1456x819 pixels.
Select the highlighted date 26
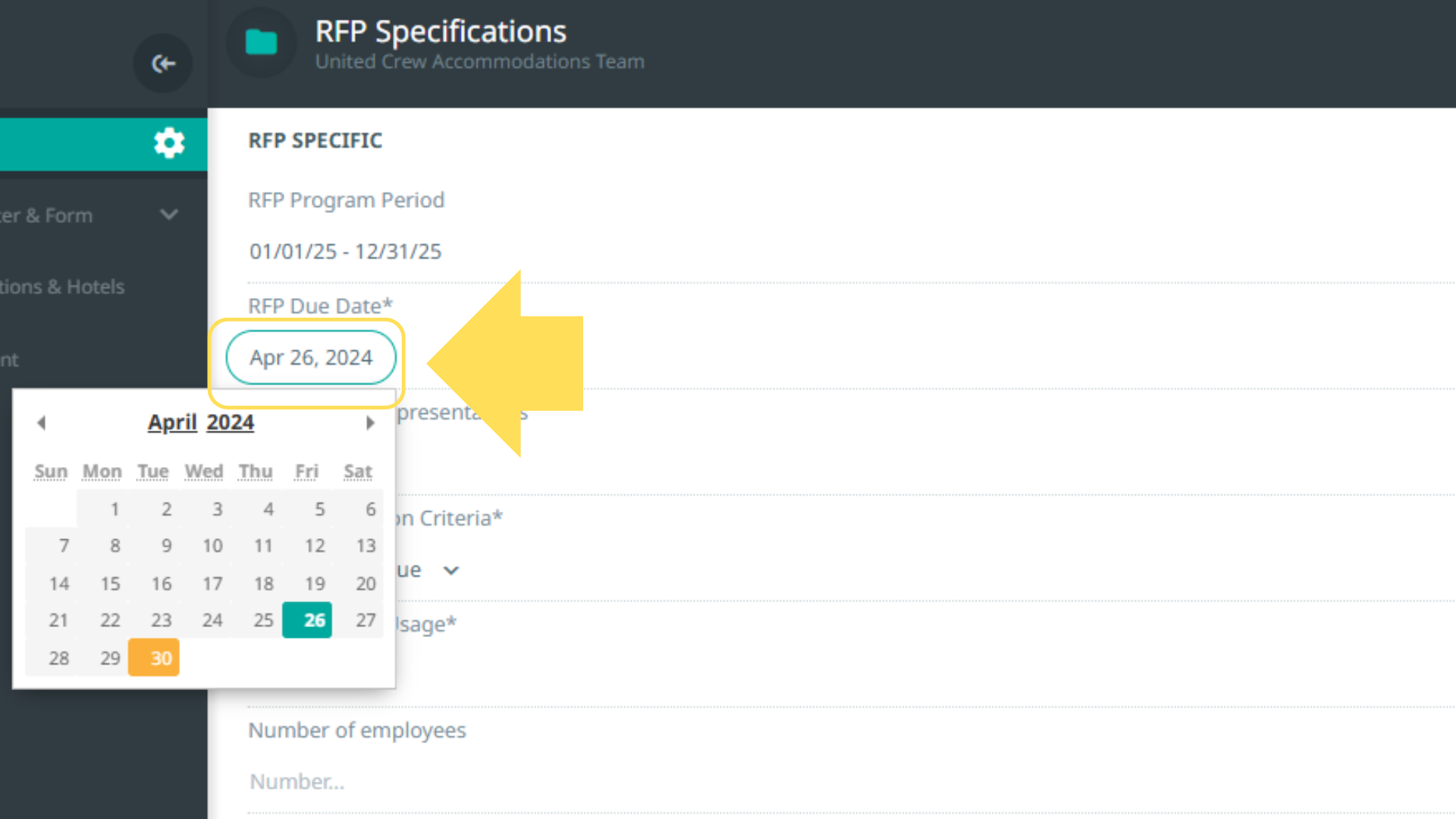(x=307, y=620)
